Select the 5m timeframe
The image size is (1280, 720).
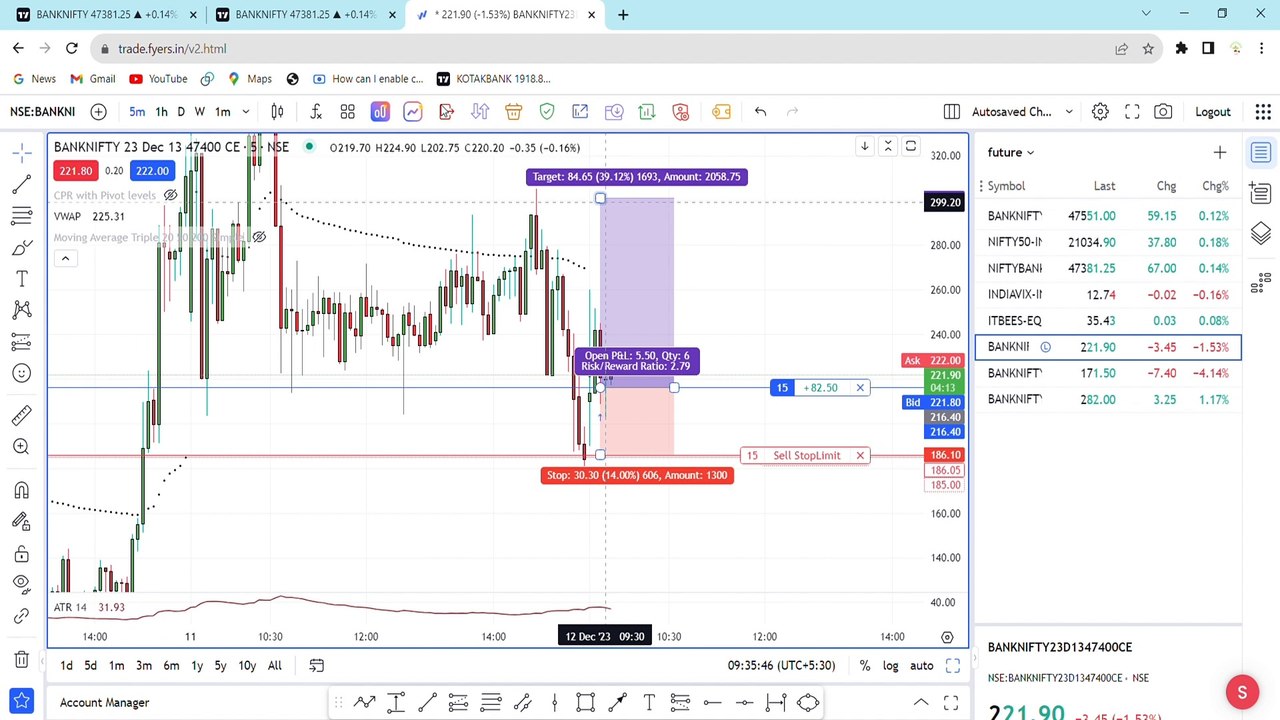[137, 112]
